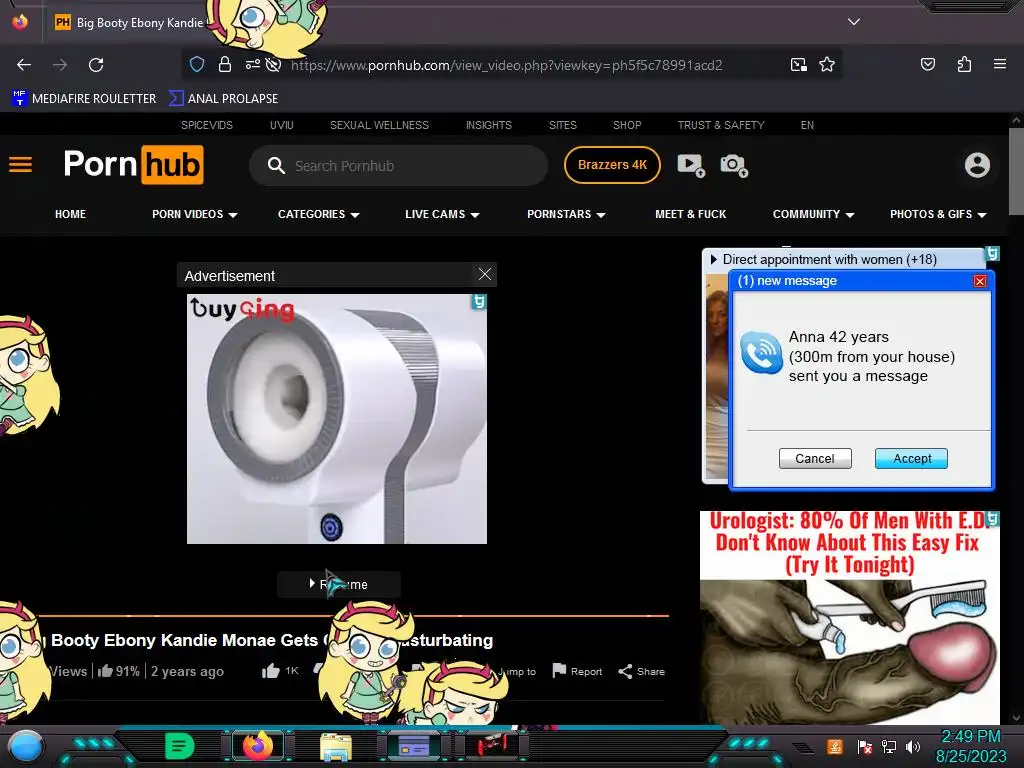Open Firefox application hamburger menu

click(x=1000, y=64)
